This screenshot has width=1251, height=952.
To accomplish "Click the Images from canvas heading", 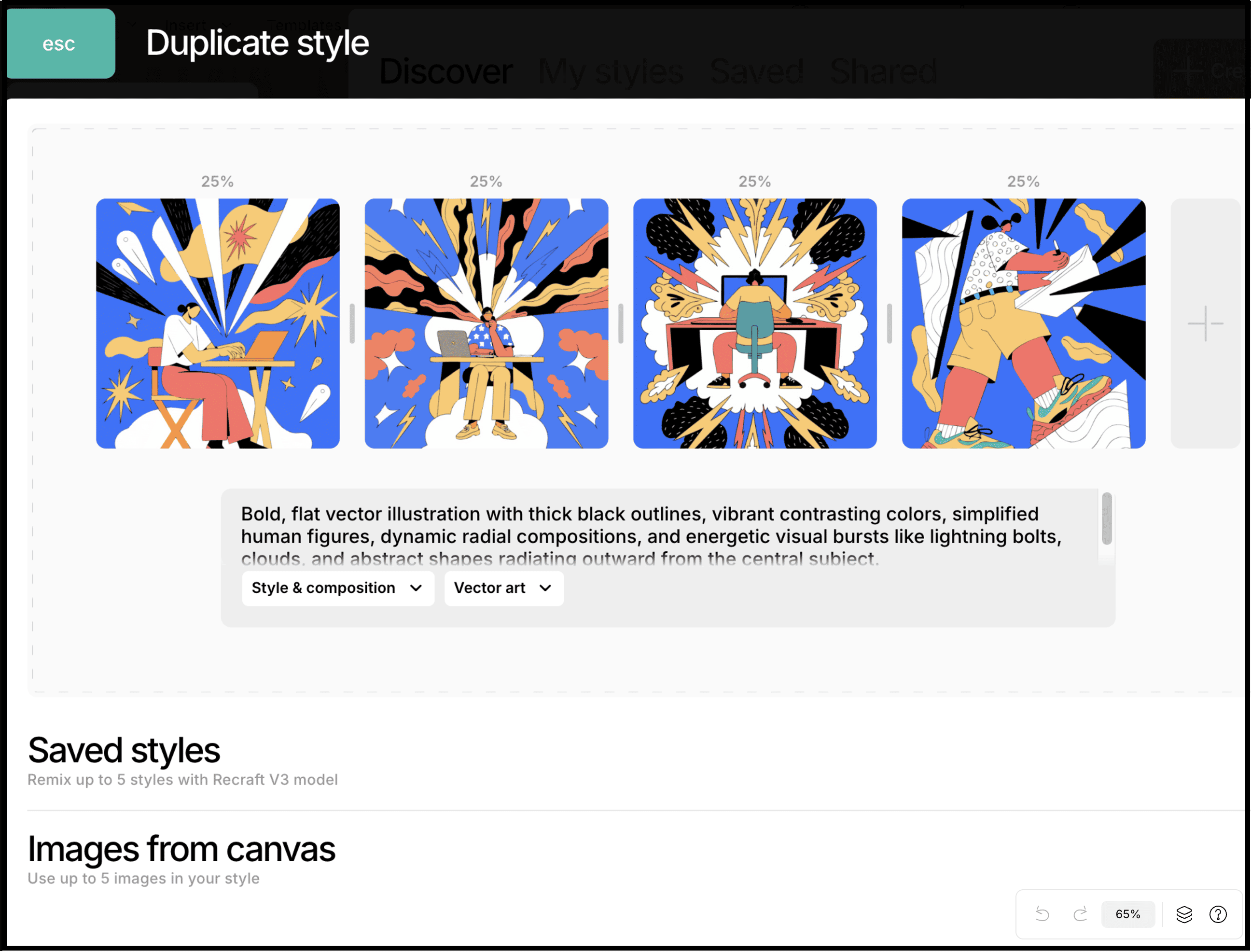I will (181, 849).
